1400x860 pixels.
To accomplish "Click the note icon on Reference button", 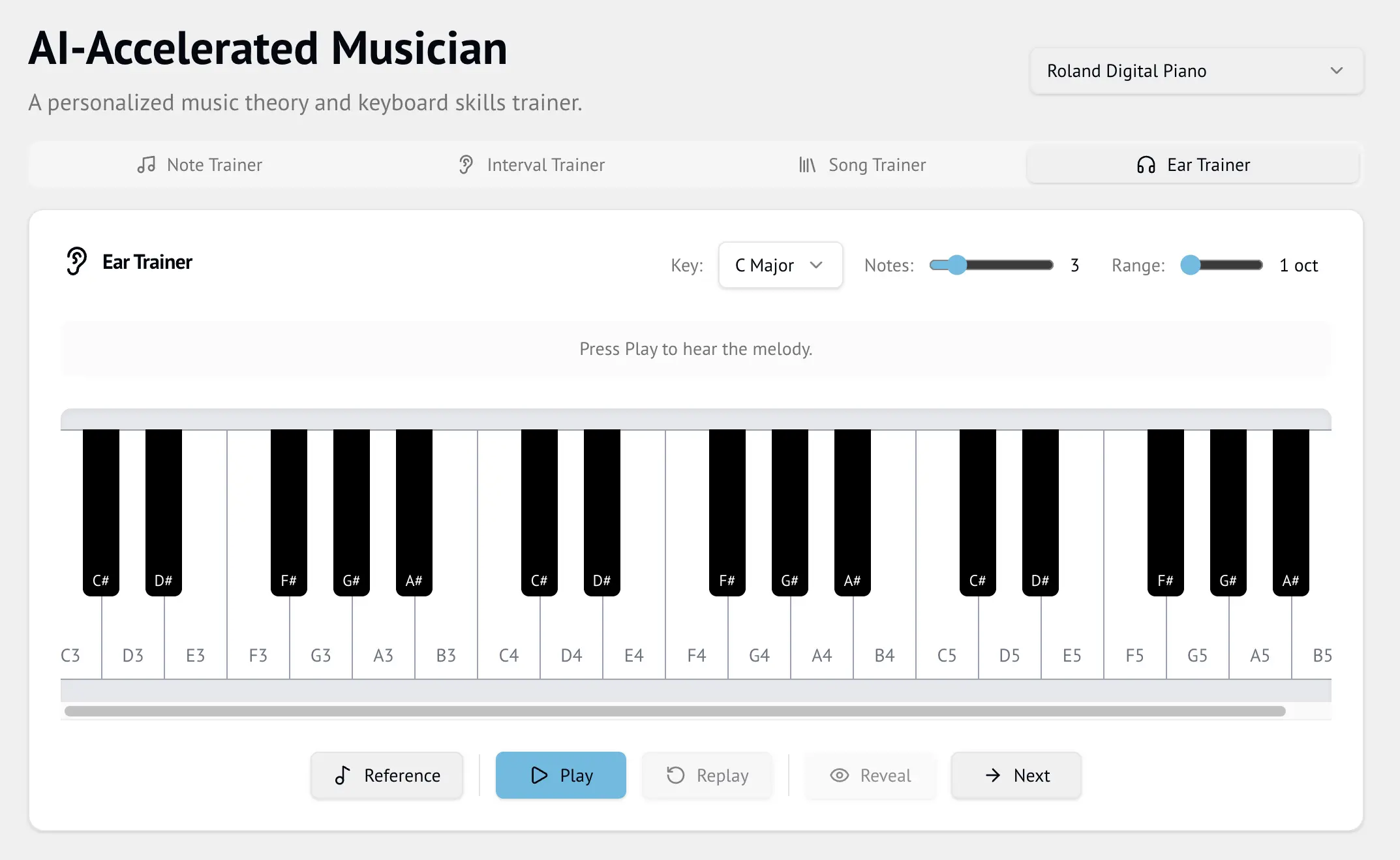I will (342, 775).
